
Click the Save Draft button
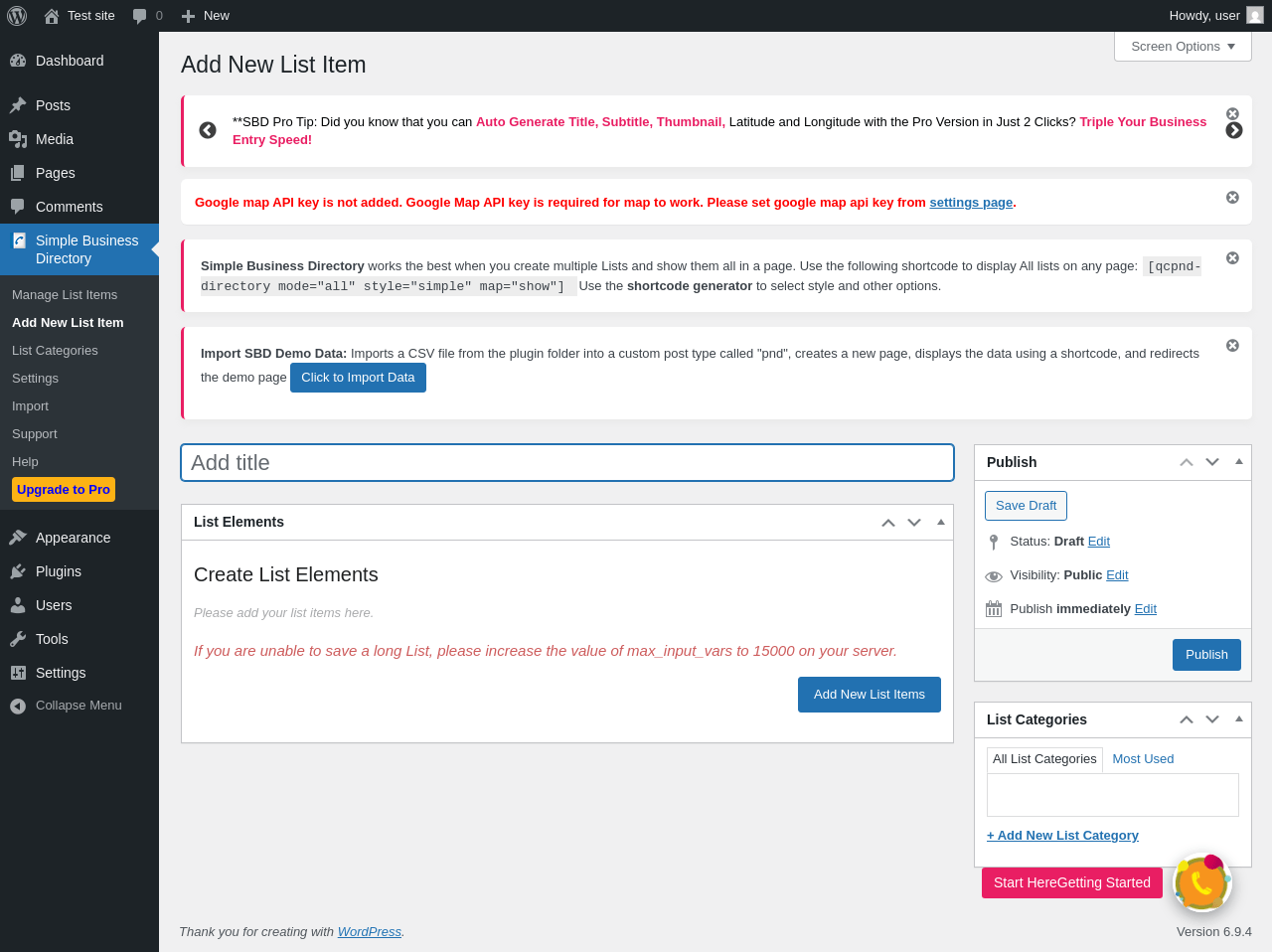coord(1026,506)
